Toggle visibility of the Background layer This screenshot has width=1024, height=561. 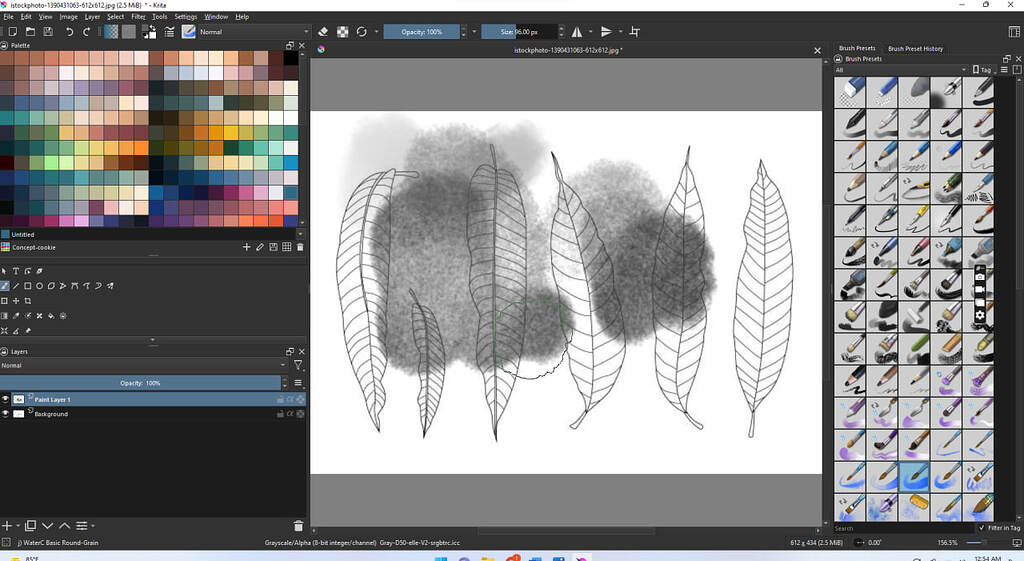coord(5,414)
